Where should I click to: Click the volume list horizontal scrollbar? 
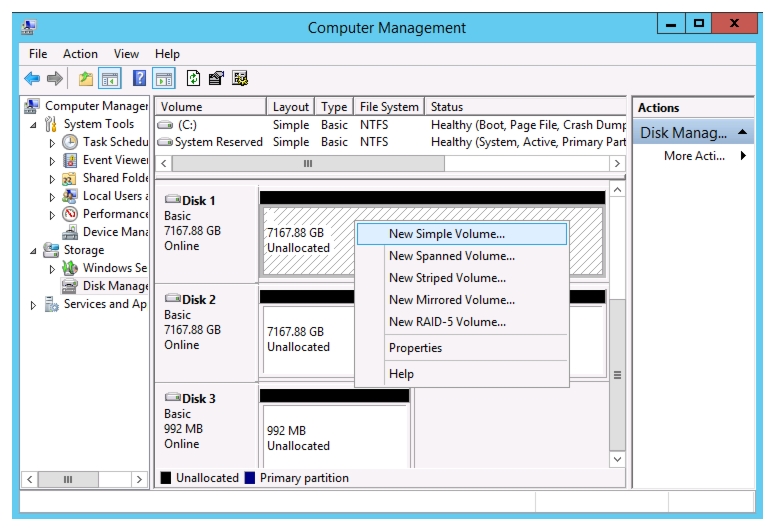pyautogui.click(x=390, y=163)
